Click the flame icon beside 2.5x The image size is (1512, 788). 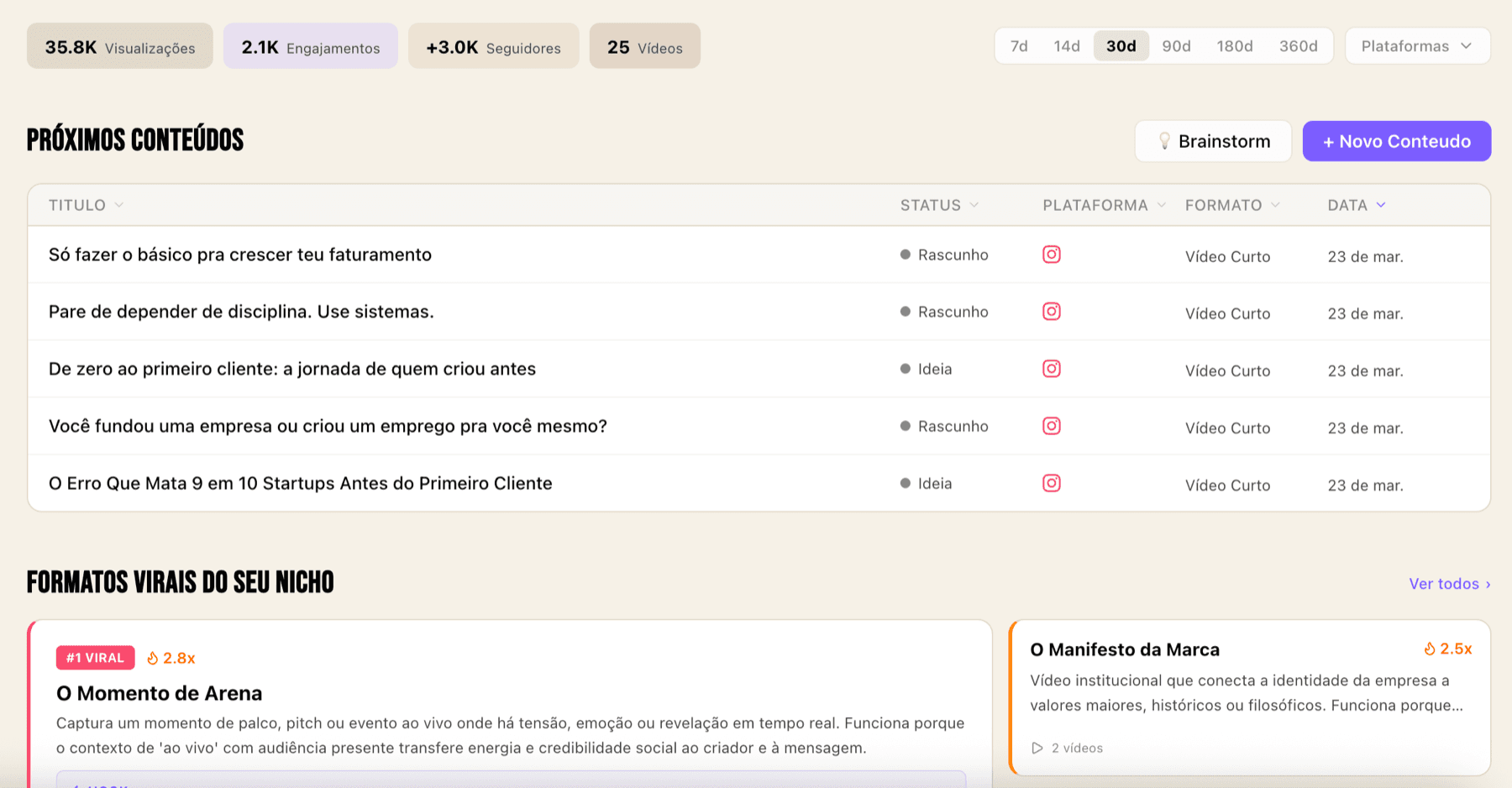tap(1429, 649)
